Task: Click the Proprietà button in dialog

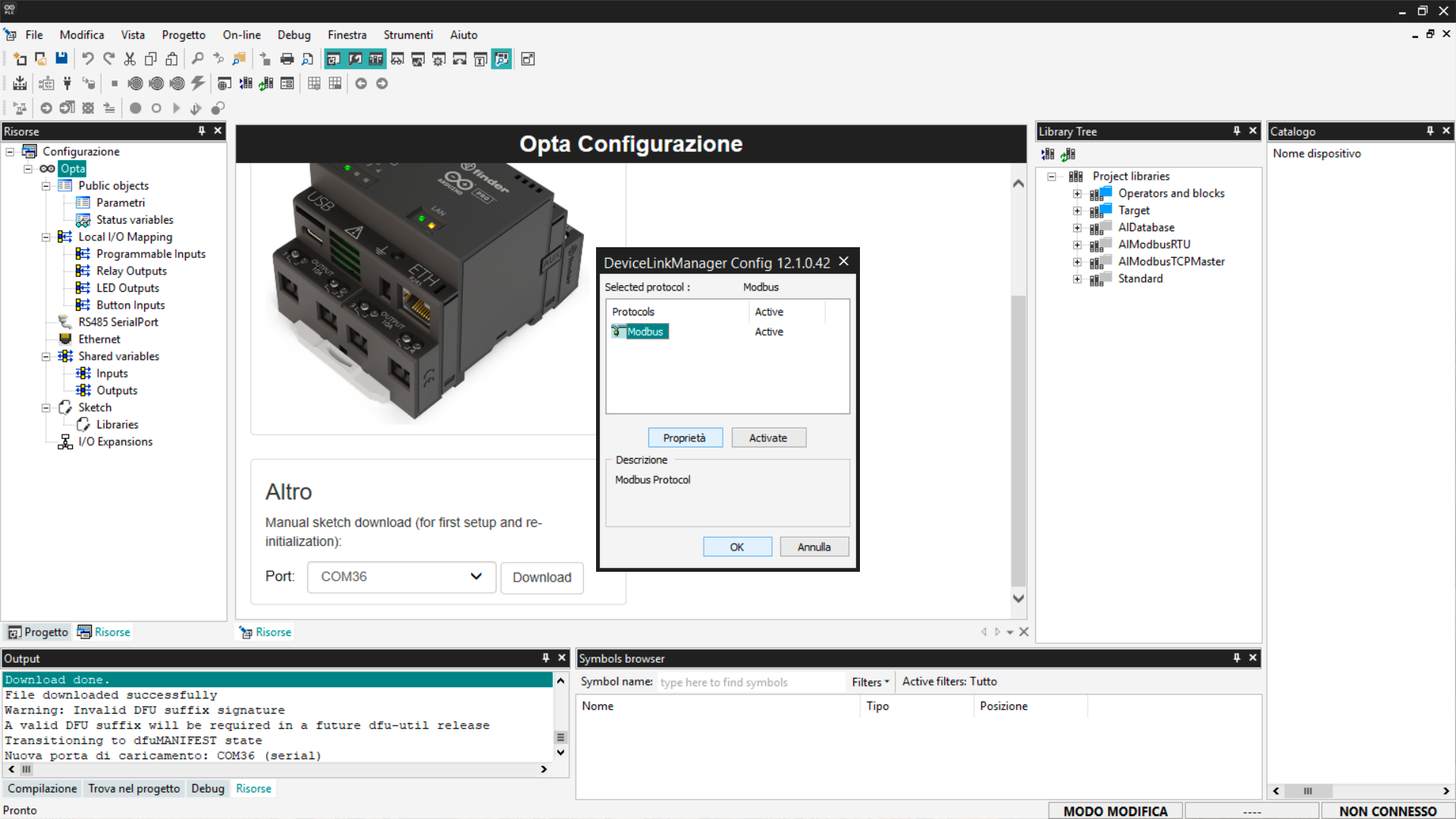Action: (x=685, y=438)
